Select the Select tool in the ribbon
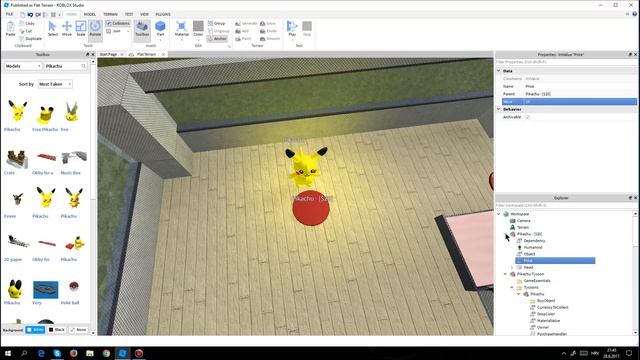Image resolution: width=640 pixels, height=360 pixels. pyautogui.click(x=52, y=29)
